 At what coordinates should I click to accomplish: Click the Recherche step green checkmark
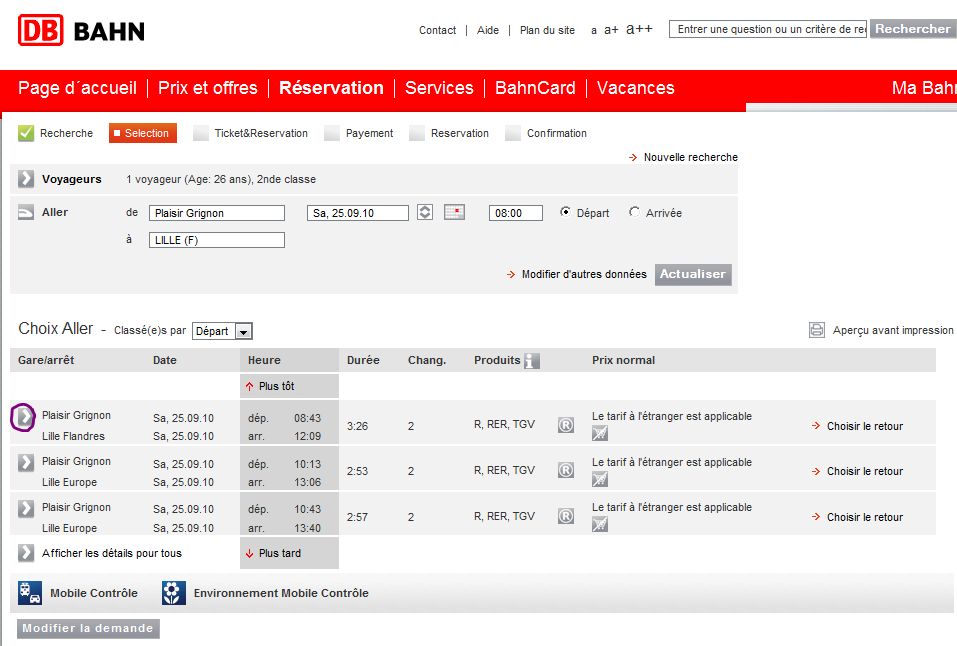(26, 133)
